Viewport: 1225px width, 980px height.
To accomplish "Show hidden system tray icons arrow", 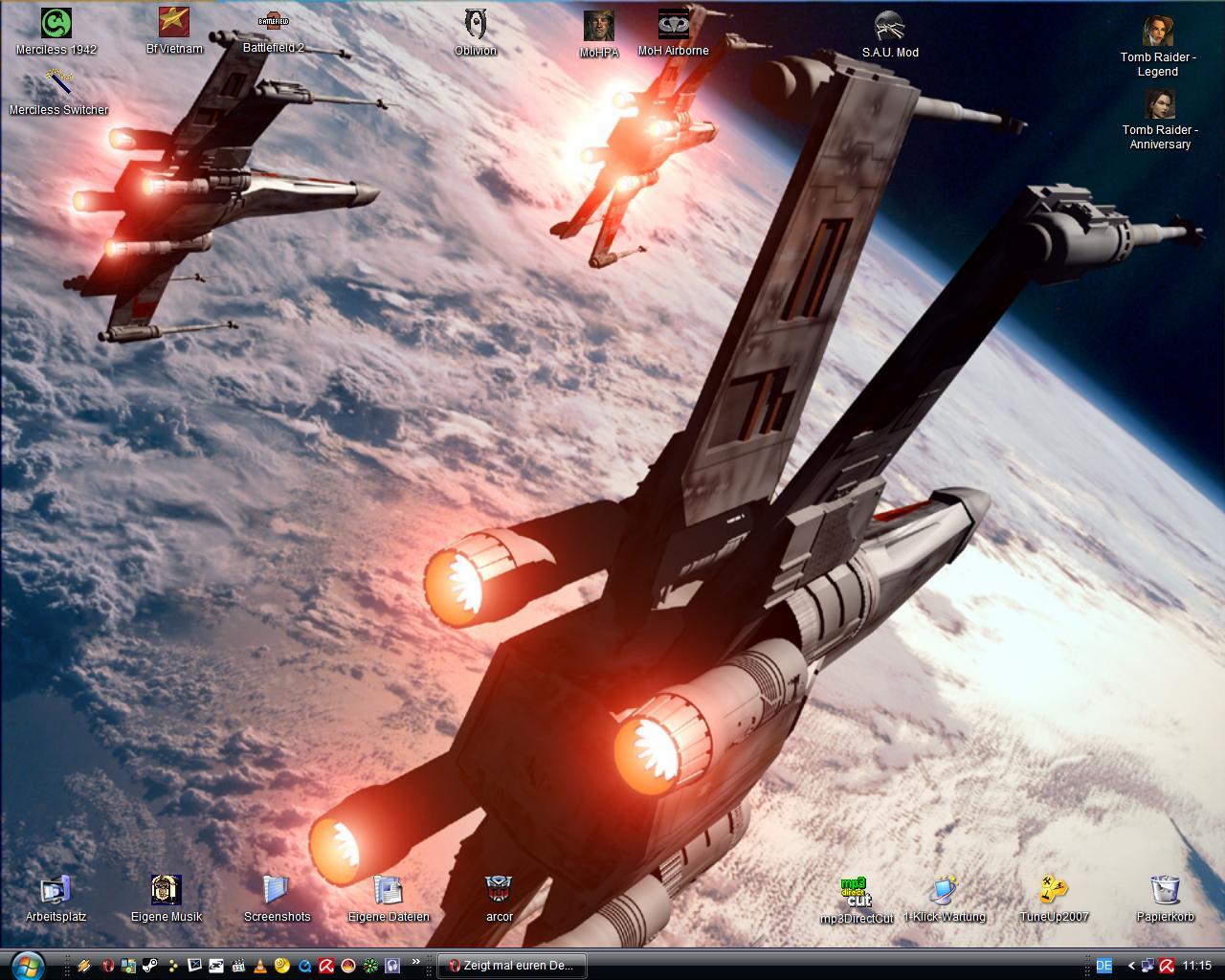I will (x=1131, y=966).
